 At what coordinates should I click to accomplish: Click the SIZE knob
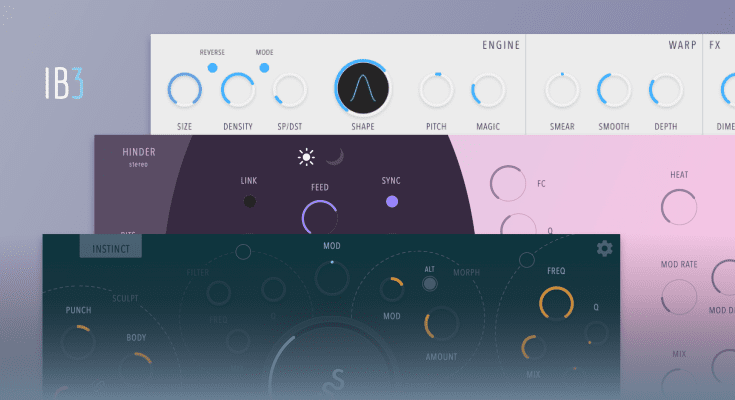click(185, 91)
